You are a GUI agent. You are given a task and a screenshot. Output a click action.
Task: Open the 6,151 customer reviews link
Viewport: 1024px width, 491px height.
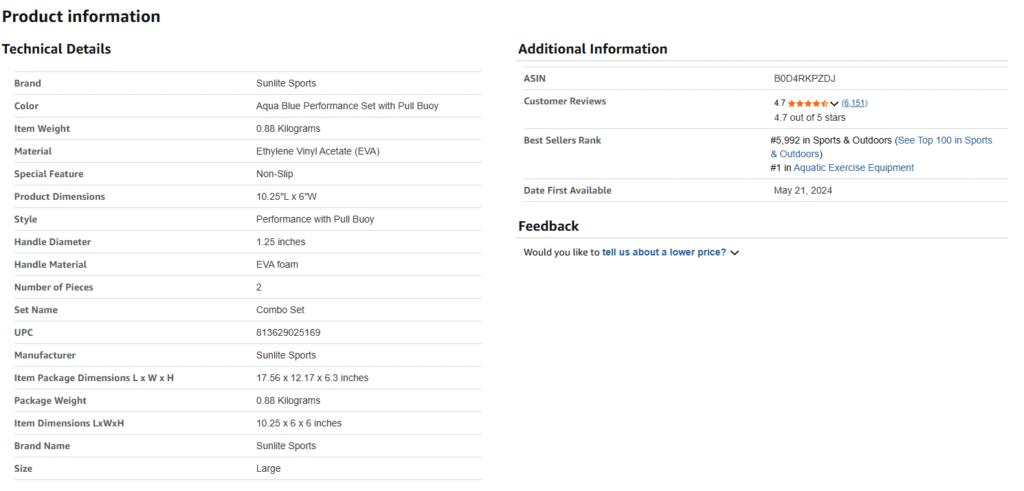click(x=854, y=103)
